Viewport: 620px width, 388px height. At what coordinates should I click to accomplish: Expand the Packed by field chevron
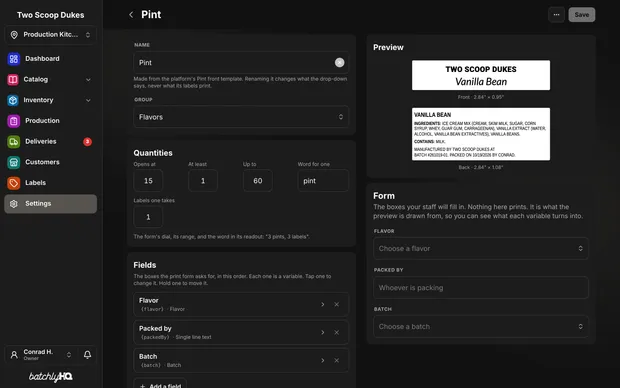pyautogui.click(x=323, y=332)
